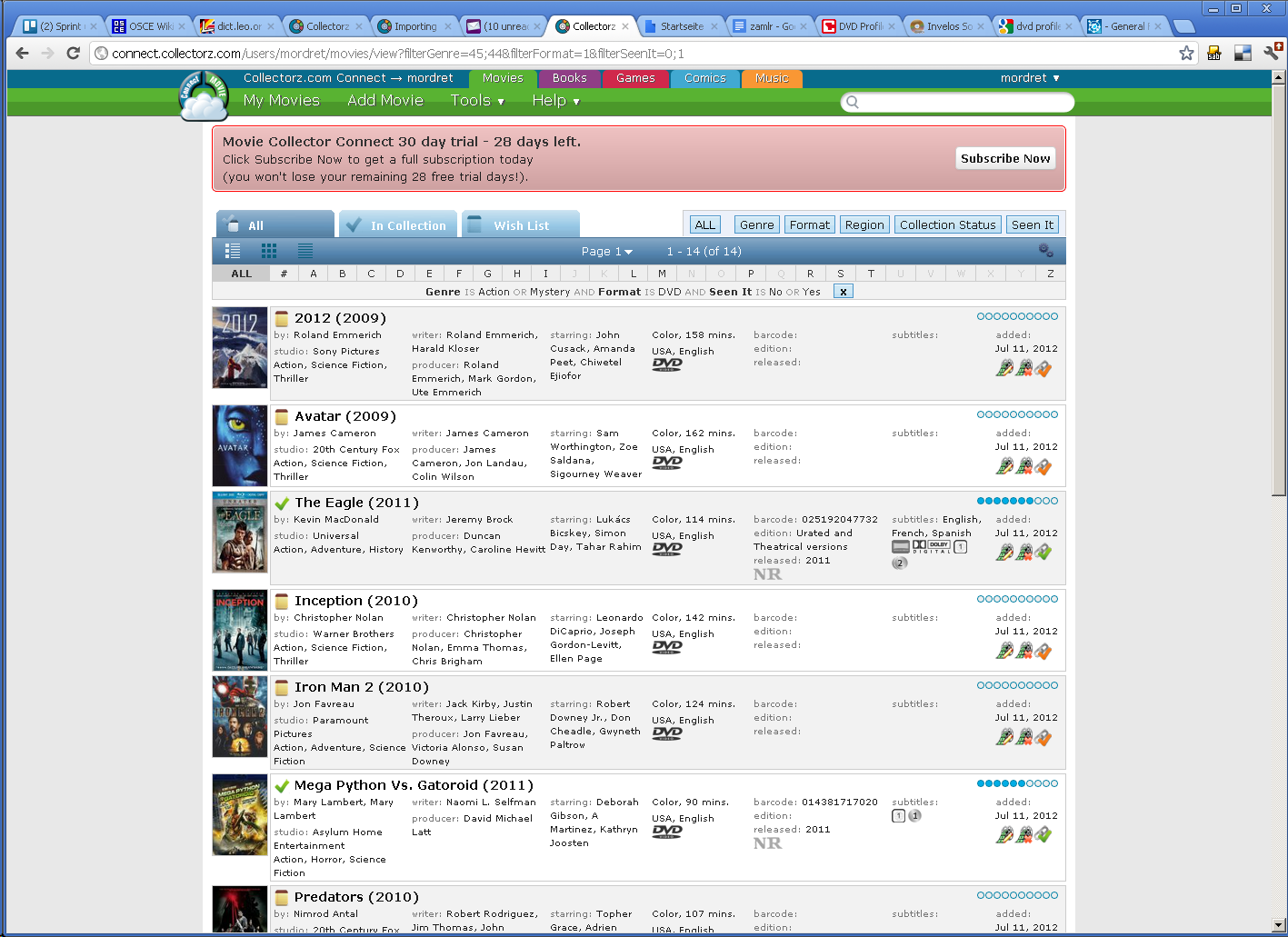Viewport: 1288px width, 937px height.
Task: Open list settings gears icon
Action: coord(1046,251)
